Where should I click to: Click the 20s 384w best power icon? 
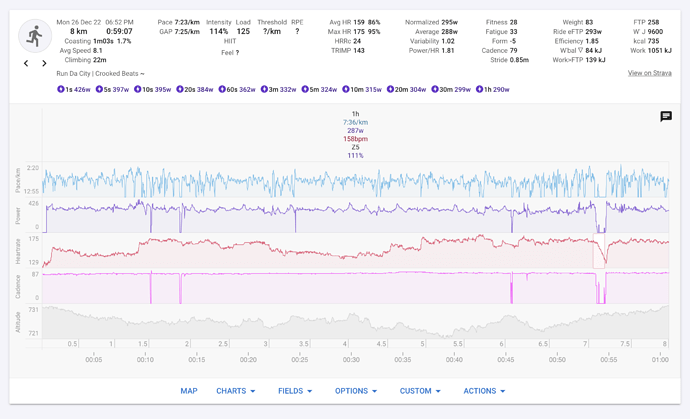tap(180, 89)
